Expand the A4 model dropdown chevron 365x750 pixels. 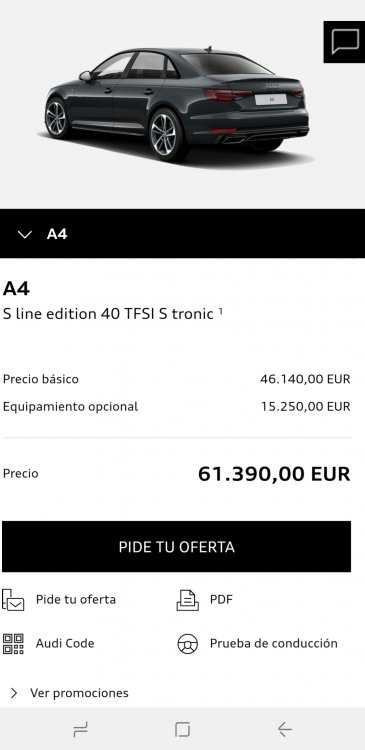coord(24,234)
